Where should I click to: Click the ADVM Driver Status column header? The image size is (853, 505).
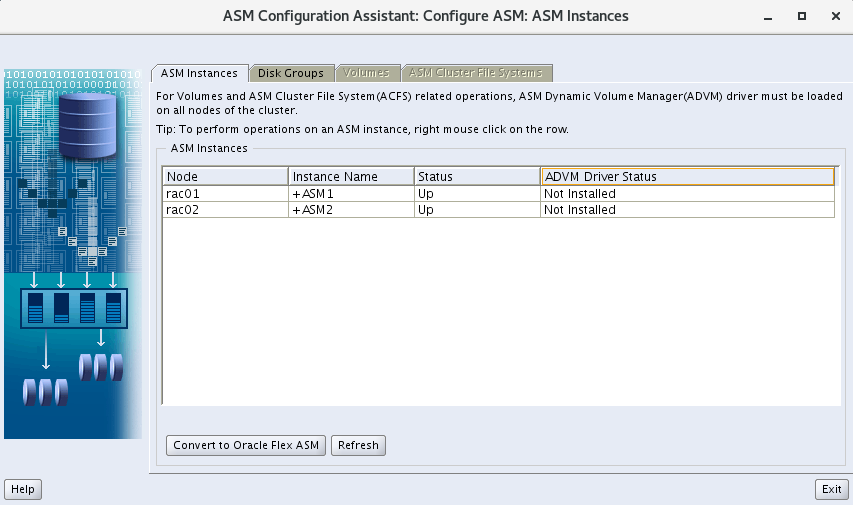687,177
